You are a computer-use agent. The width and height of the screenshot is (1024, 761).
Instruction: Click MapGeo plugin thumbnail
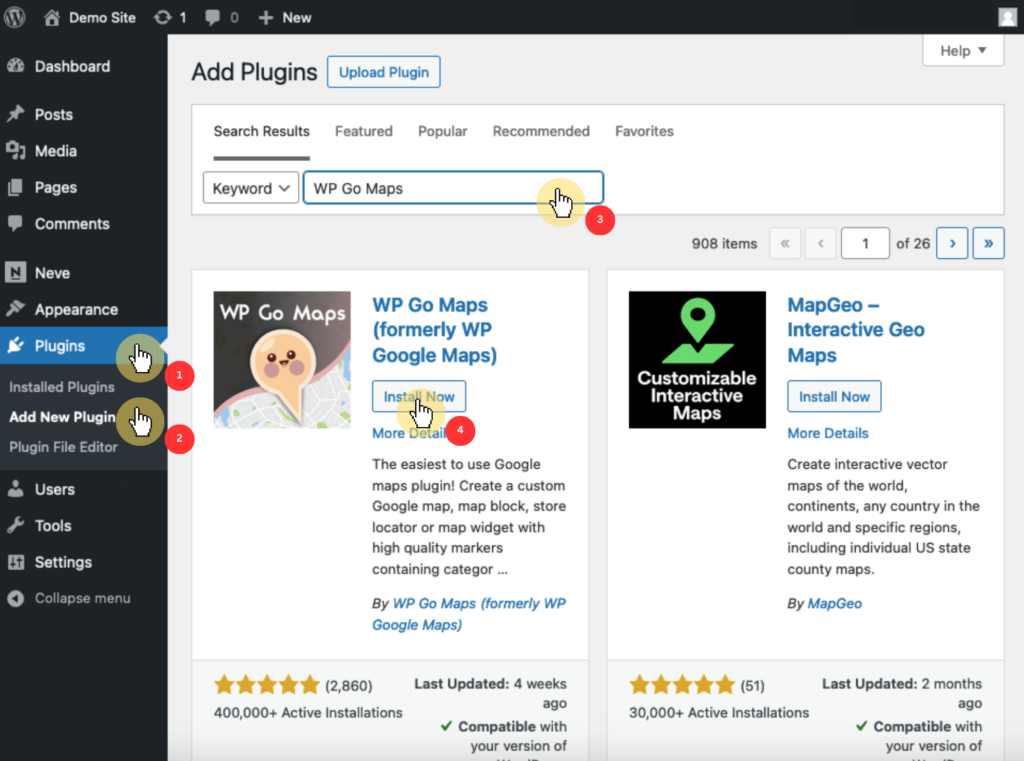coord(697,360)
